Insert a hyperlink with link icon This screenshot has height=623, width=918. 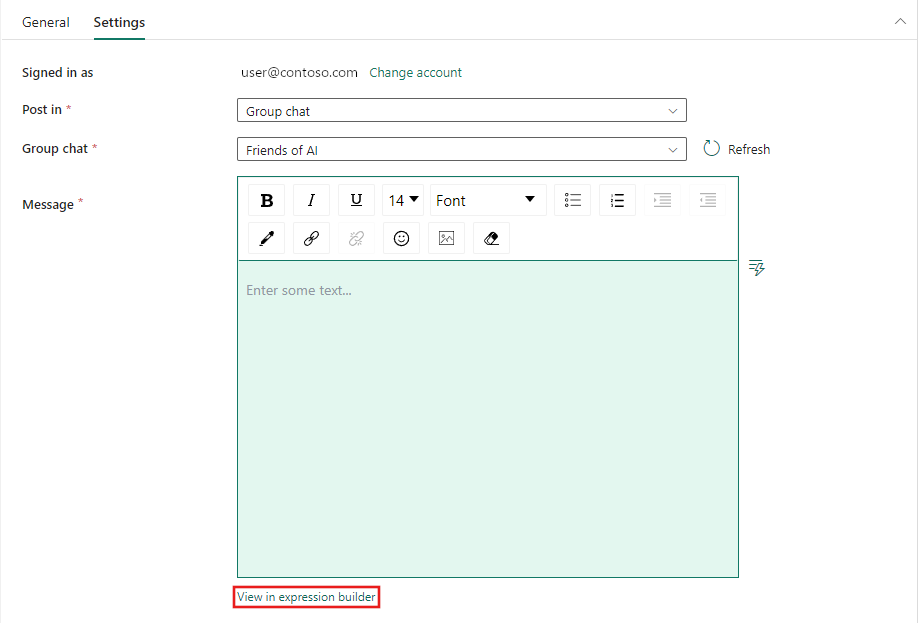coord(311,238)
